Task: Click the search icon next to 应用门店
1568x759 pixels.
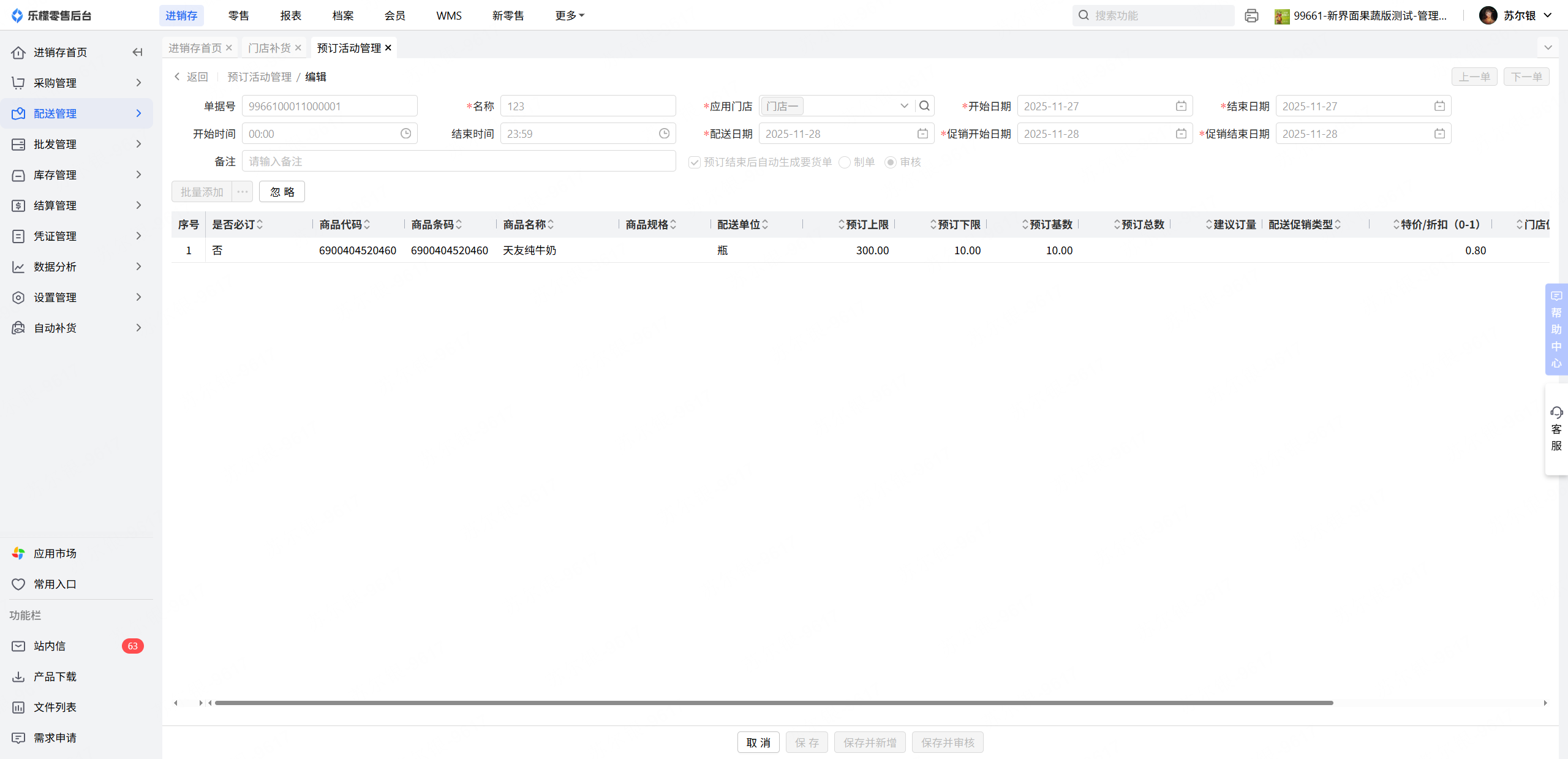Action: coord(924,106)
